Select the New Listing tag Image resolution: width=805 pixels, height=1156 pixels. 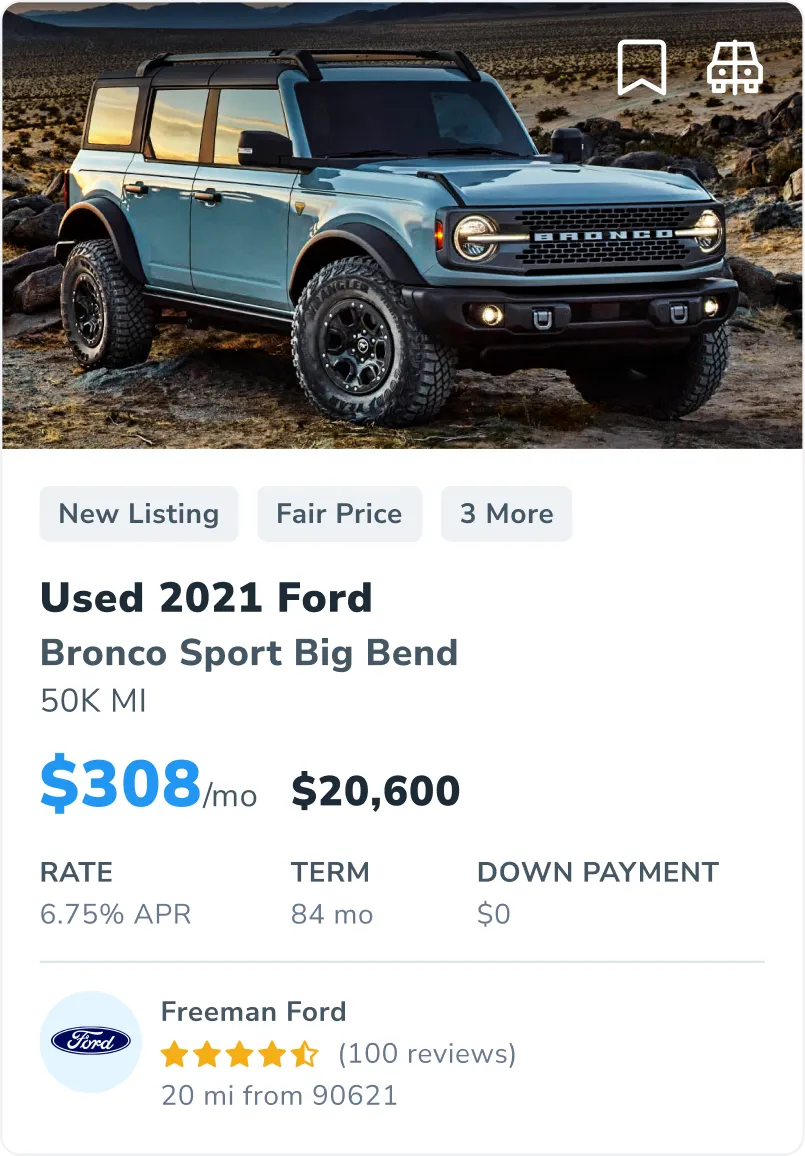pyautogui.click(x=139, y=514)
